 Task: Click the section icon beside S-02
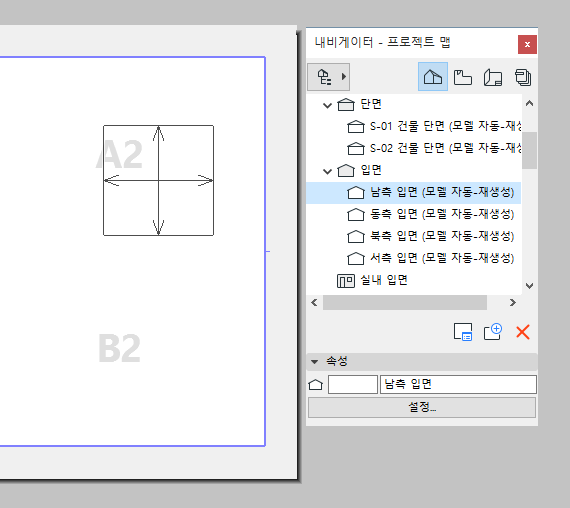pos(356,148)
